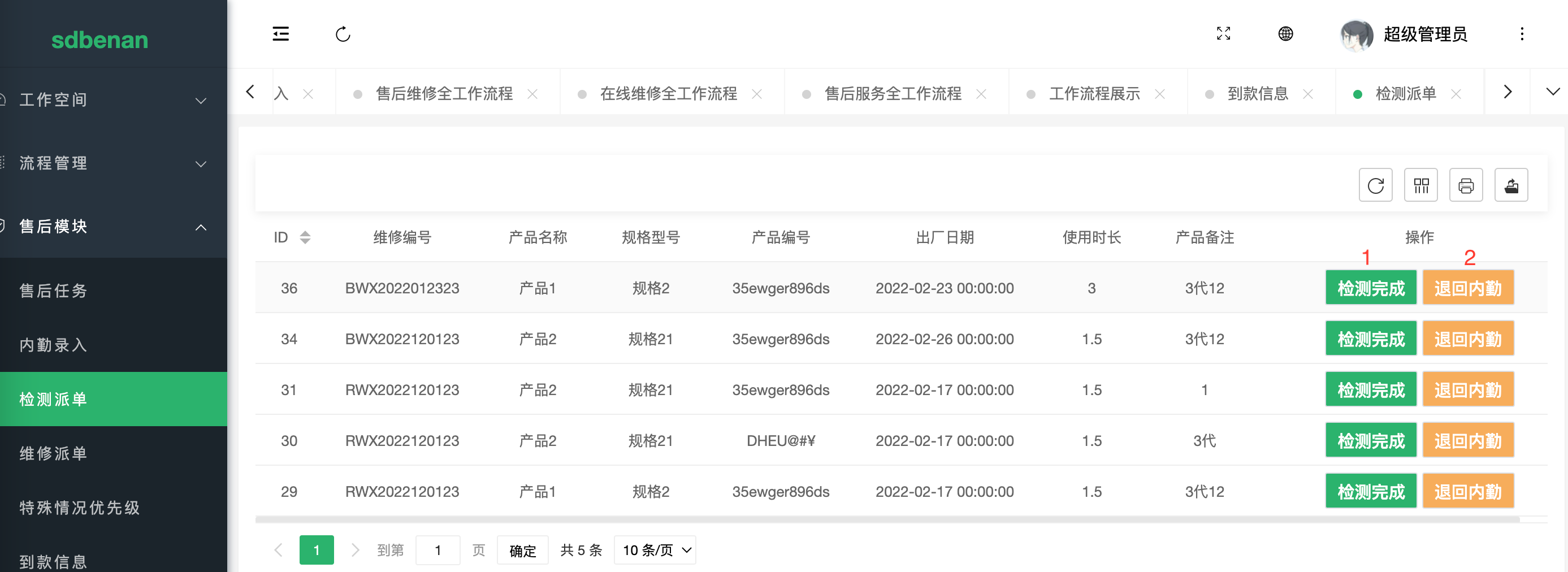
Task: Click the page refresh icon in the header
Action: click(343, 34)
